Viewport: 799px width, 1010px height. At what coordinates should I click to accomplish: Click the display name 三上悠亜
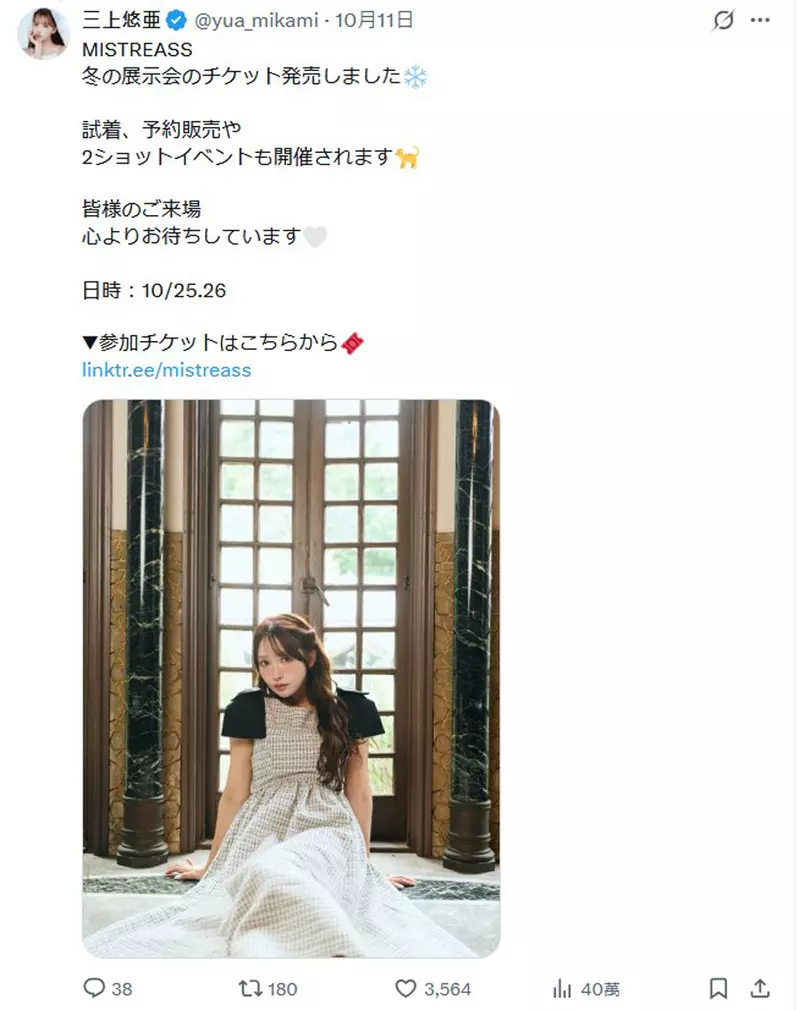tap(121, 20)
